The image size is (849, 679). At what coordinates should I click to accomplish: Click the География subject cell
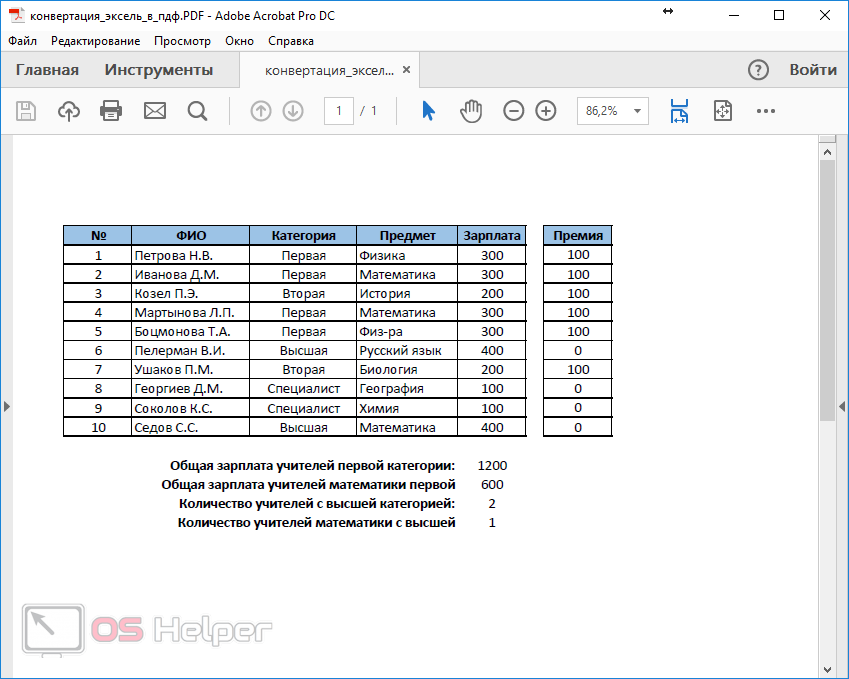(407, 389)
